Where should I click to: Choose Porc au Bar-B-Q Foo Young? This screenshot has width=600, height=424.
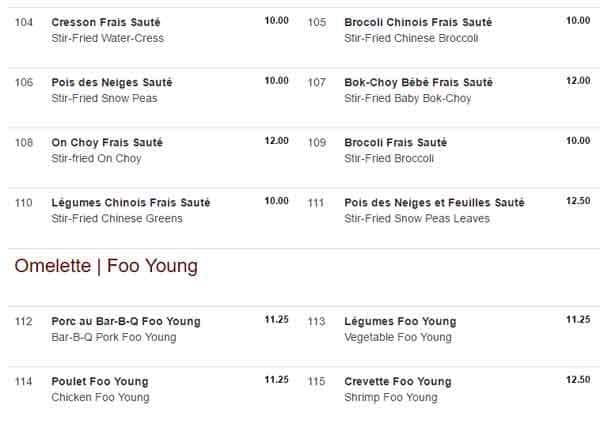[125, 321]
